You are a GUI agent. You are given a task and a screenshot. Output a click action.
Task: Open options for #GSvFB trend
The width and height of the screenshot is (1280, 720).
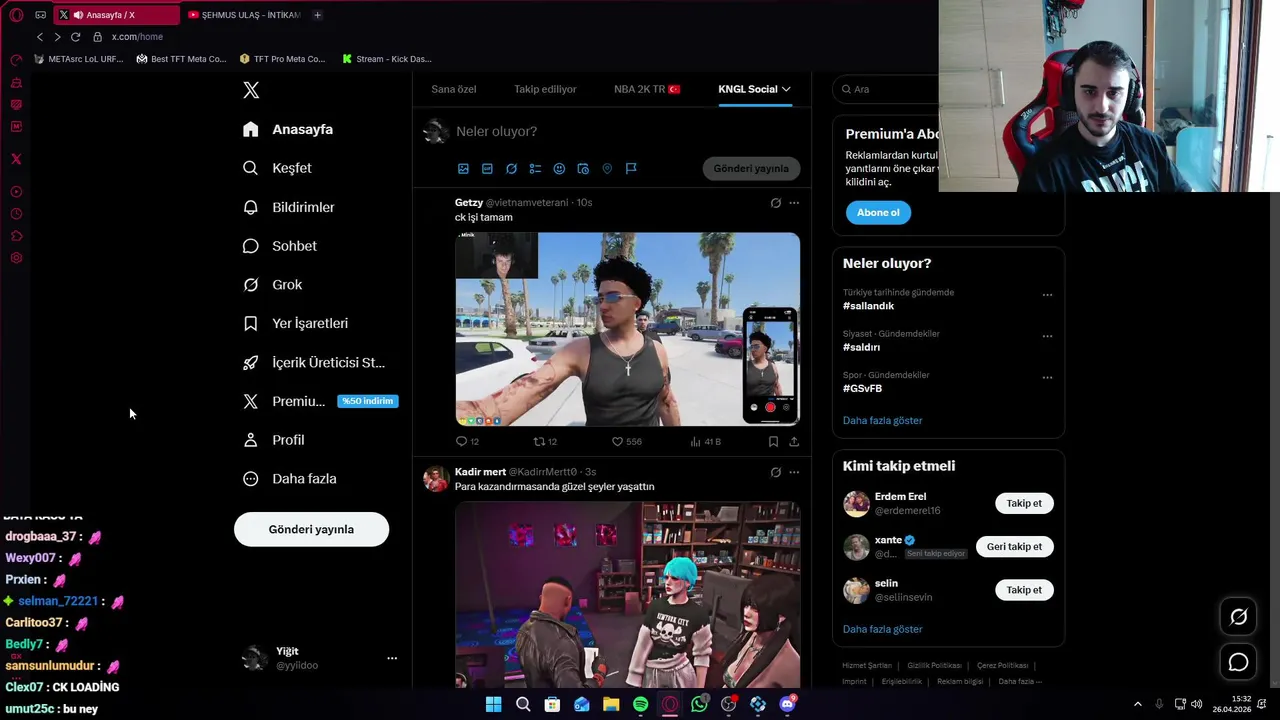(1047, 378)
